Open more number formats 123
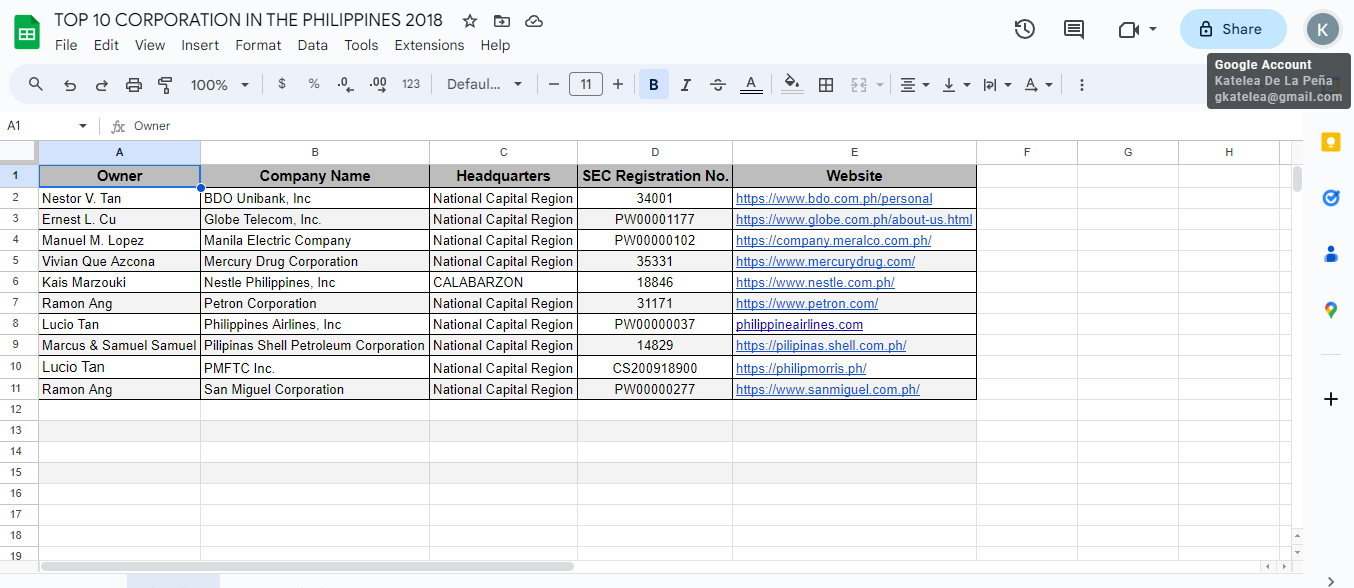The image size is (1354, 588). [x=411, y=85]
